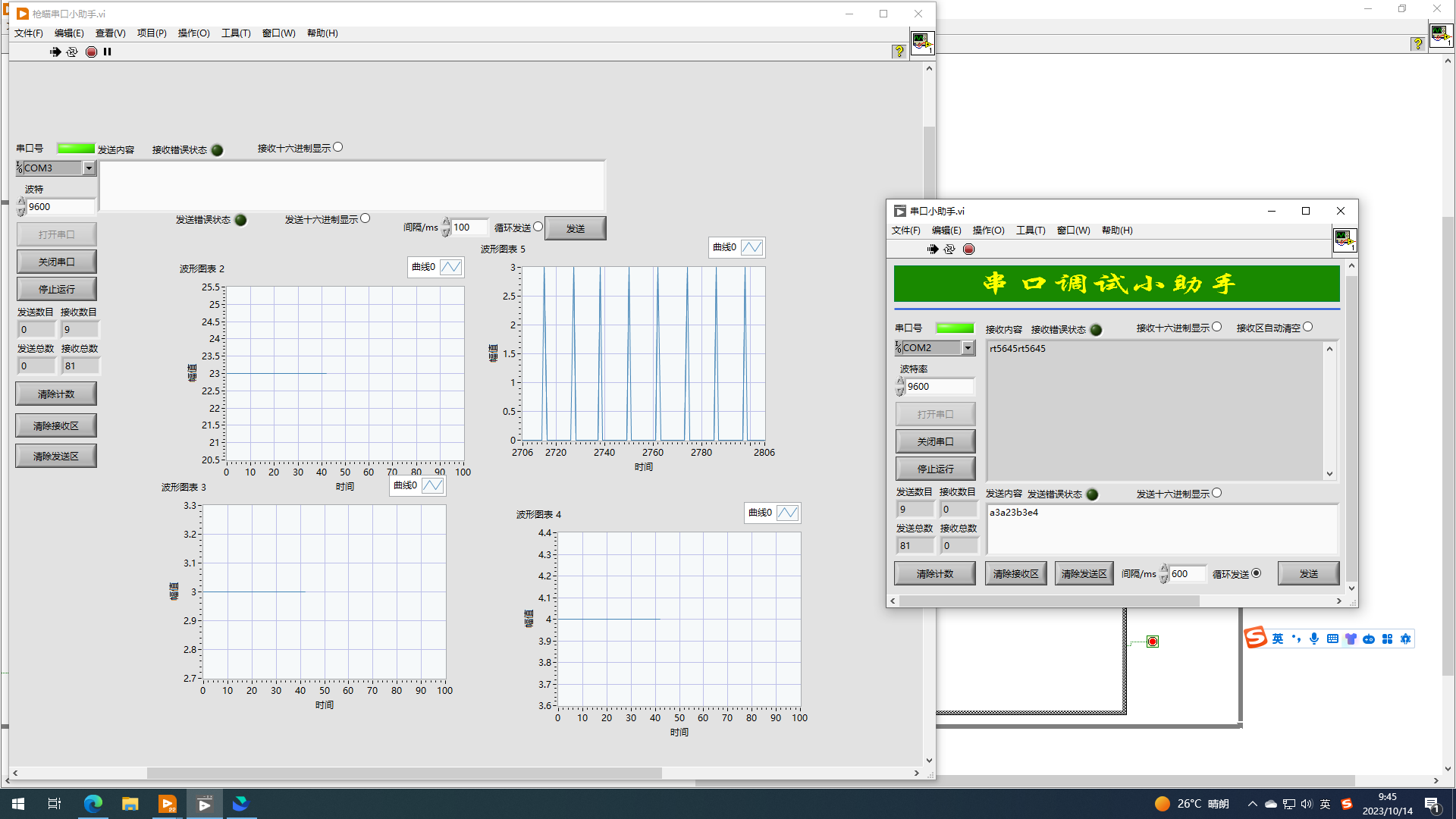Click 间隔/ms field showing 100
1456x819 pixels.
point(469,227)
